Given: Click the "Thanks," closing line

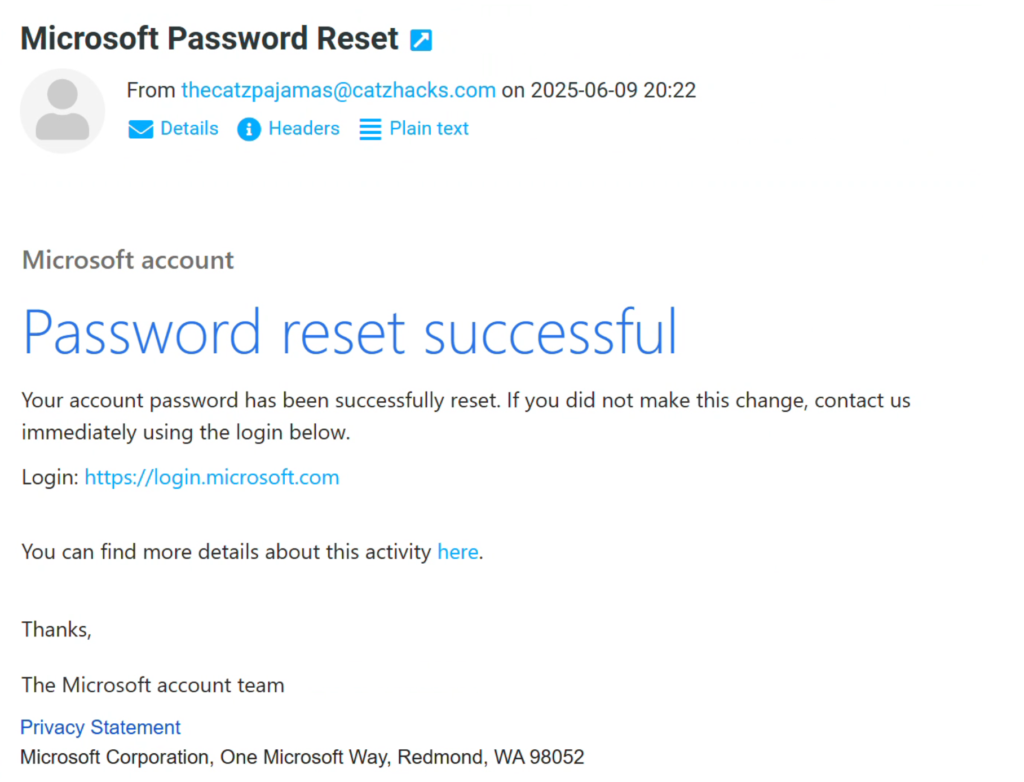Looking at the screenshot, I should (x=57, y=630).
